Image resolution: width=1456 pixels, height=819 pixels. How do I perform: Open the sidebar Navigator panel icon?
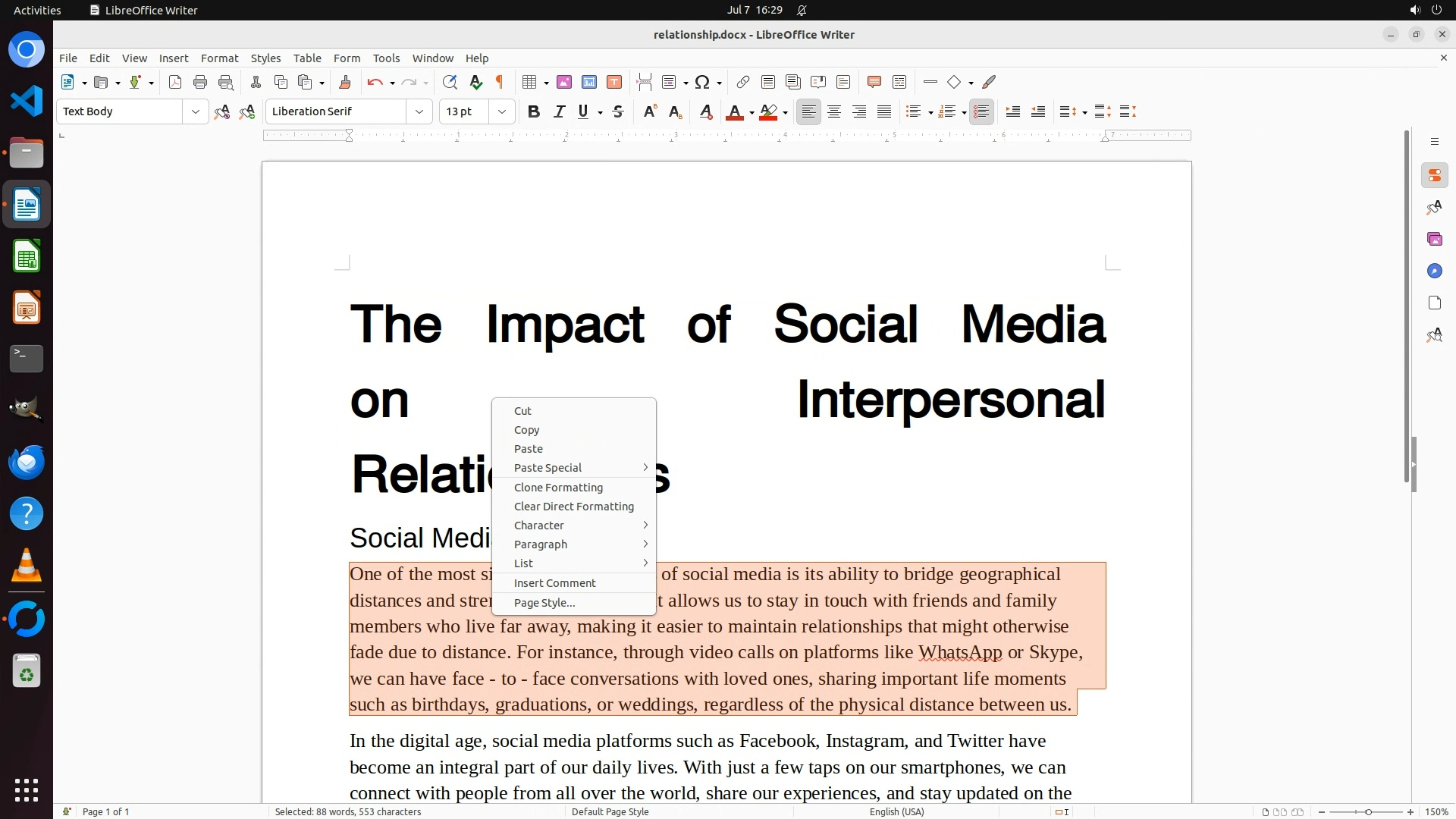click(1434, 271)
